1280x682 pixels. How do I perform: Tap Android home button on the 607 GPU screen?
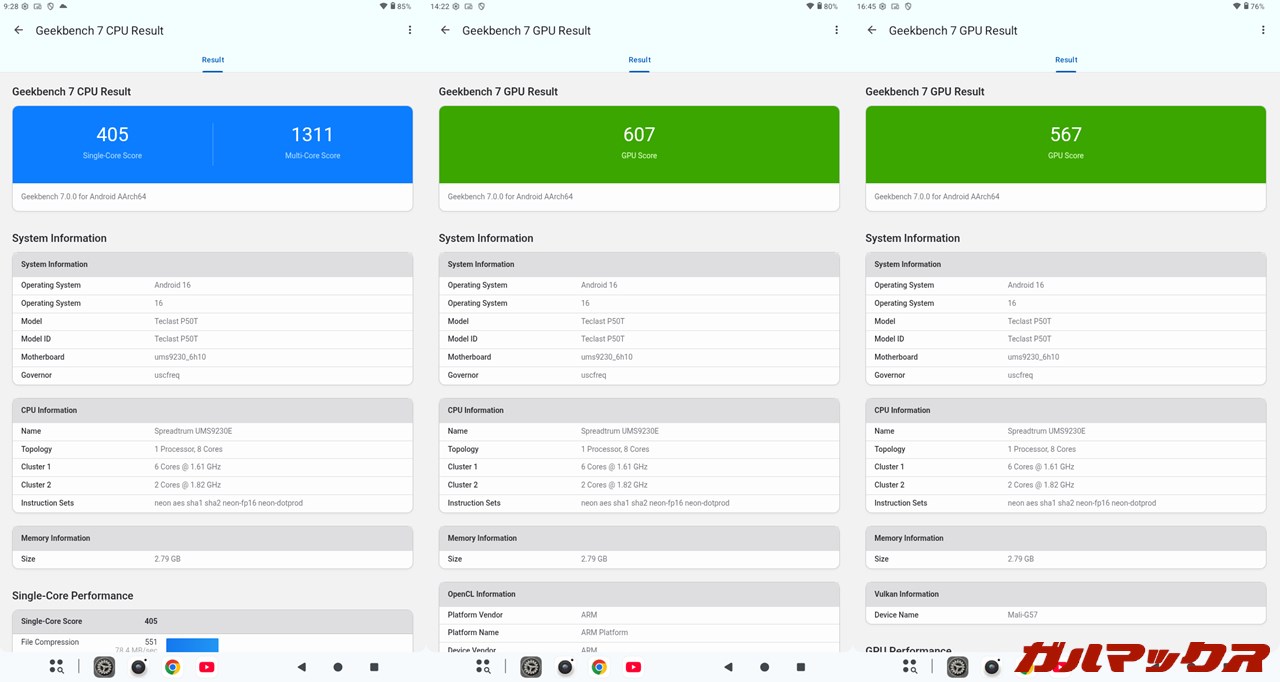click(765, 667)
